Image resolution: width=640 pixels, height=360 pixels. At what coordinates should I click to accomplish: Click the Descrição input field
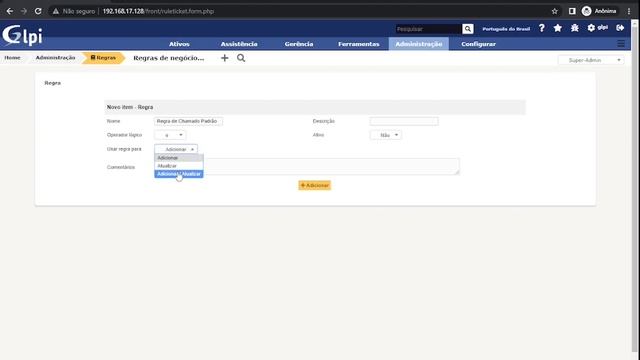point(404,121)
